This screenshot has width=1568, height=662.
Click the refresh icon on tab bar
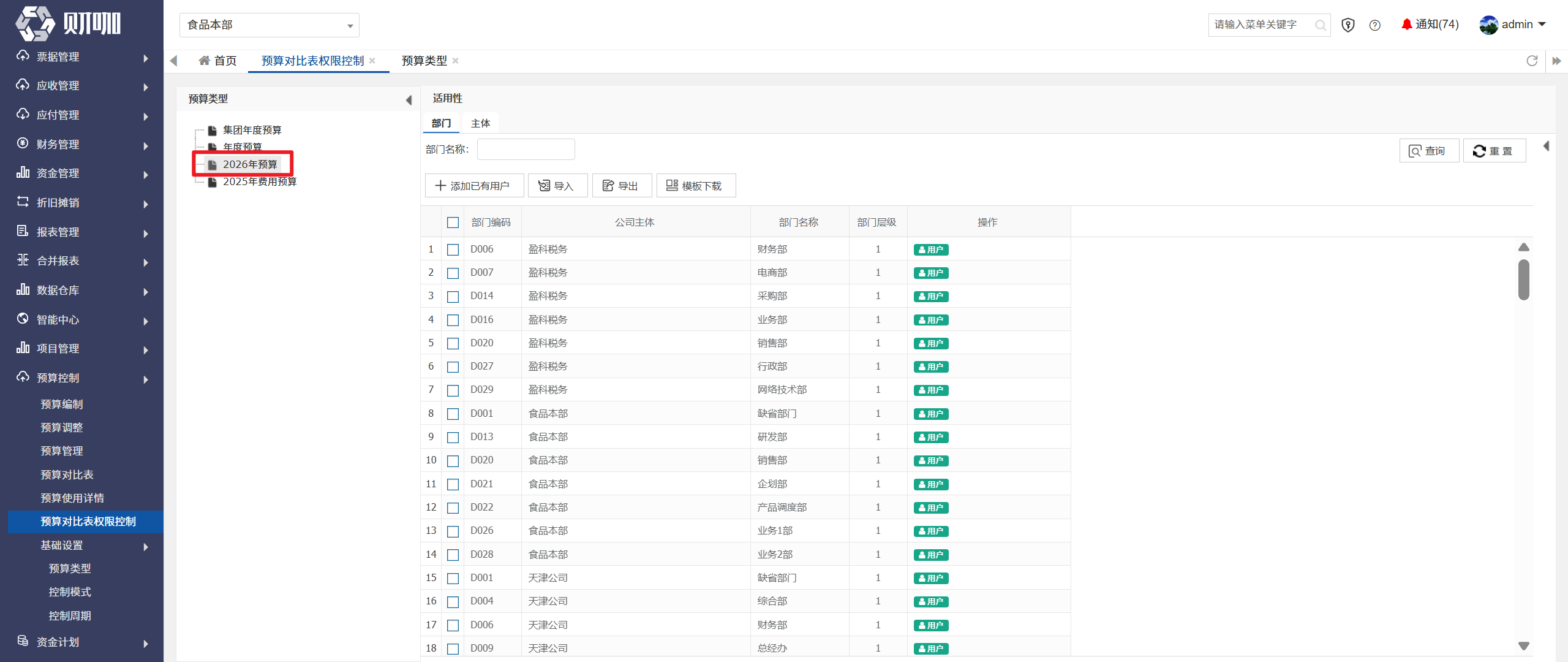click(1532, 61)
